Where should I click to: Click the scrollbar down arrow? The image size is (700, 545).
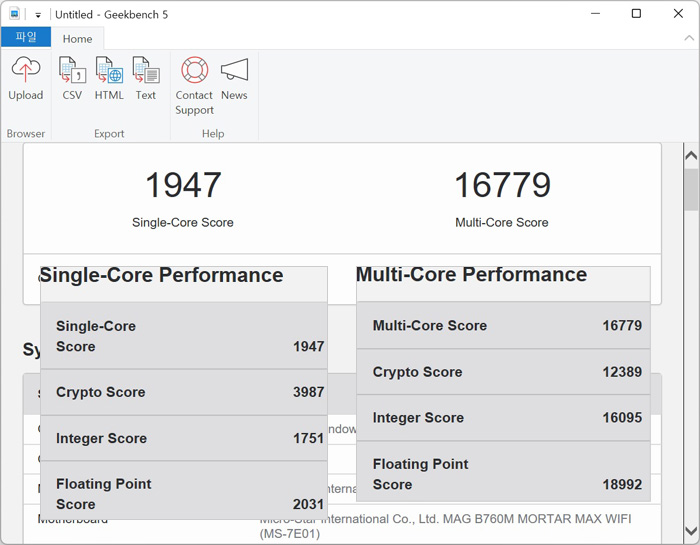(691, 531)
